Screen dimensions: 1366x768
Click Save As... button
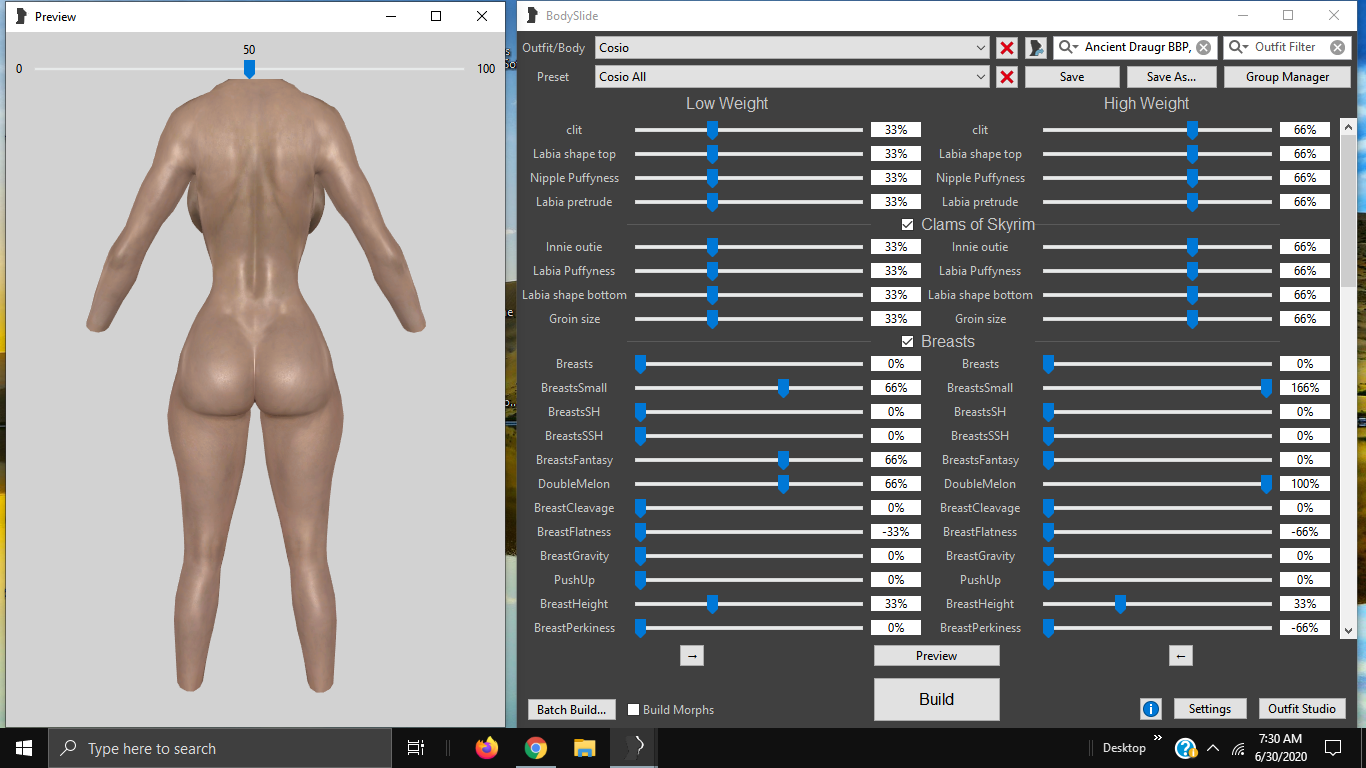tap(1174, 77)
